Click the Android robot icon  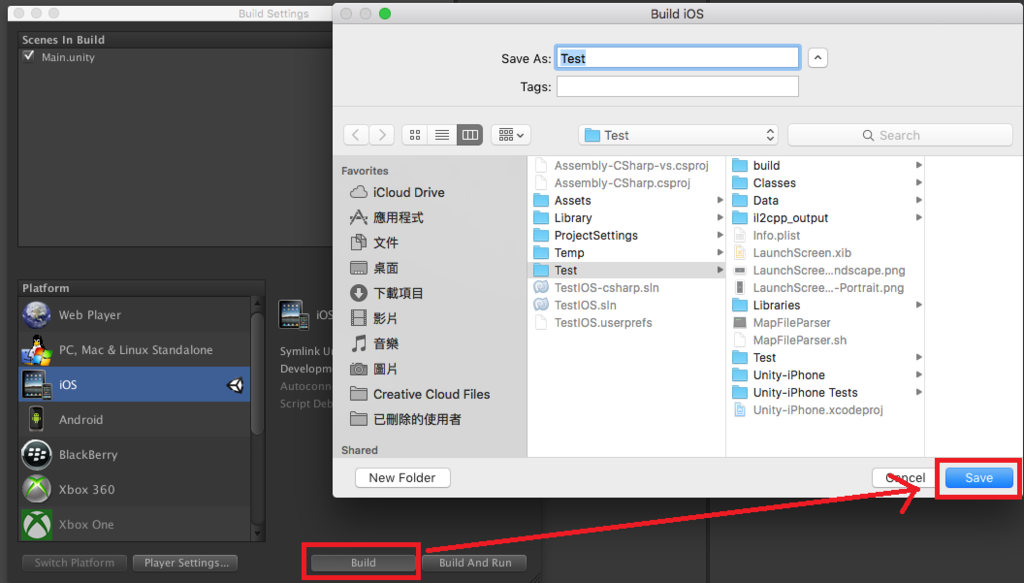pos(37,419)
